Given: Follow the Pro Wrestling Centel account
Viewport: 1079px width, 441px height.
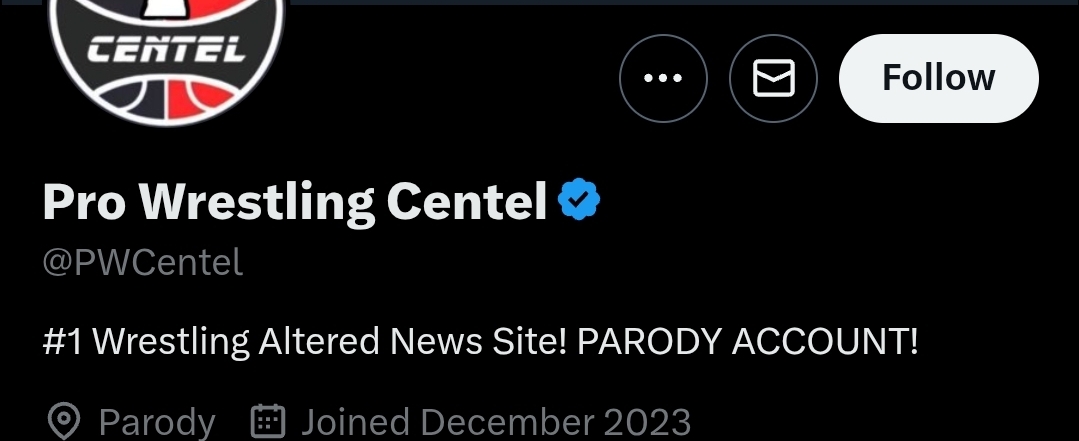Looking at the screenshot, I should tap(938, 78).
